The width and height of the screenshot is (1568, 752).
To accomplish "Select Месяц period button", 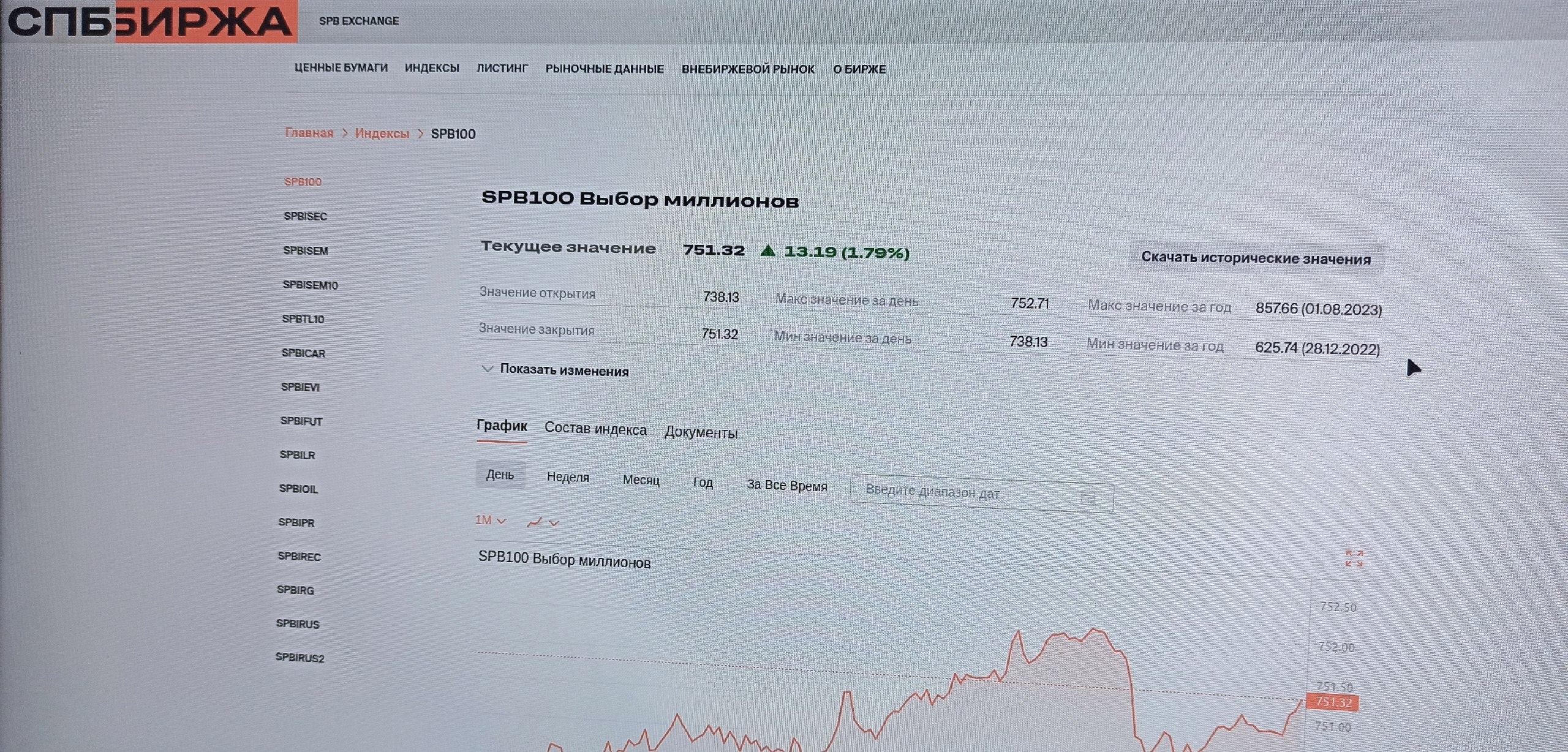I will pos(641,480).
